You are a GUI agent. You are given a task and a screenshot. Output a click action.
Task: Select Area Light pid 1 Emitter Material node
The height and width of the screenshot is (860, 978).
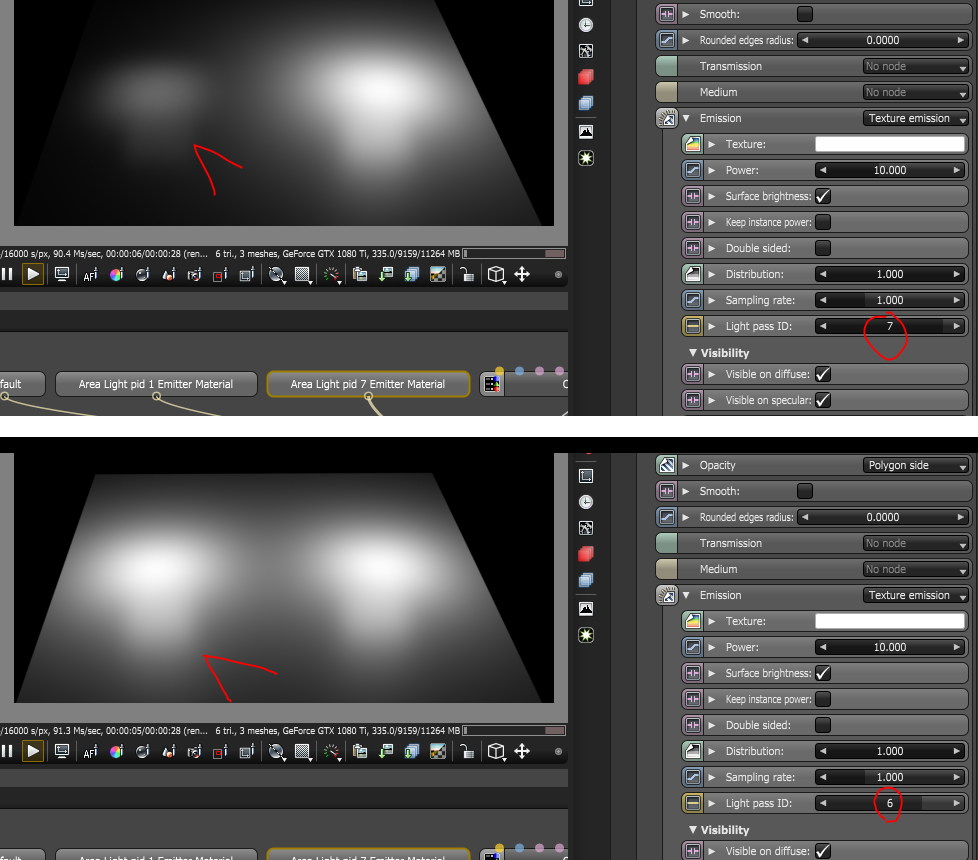pyautogui.click(x=156, y=384)
